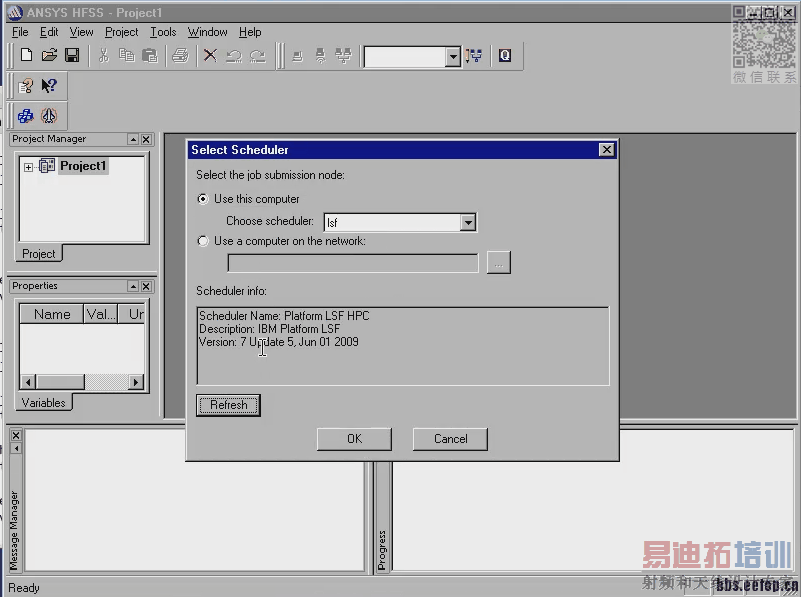
Task: Click the Undo arrow icon
Action: pyautogui.click(x=234, y=56)
